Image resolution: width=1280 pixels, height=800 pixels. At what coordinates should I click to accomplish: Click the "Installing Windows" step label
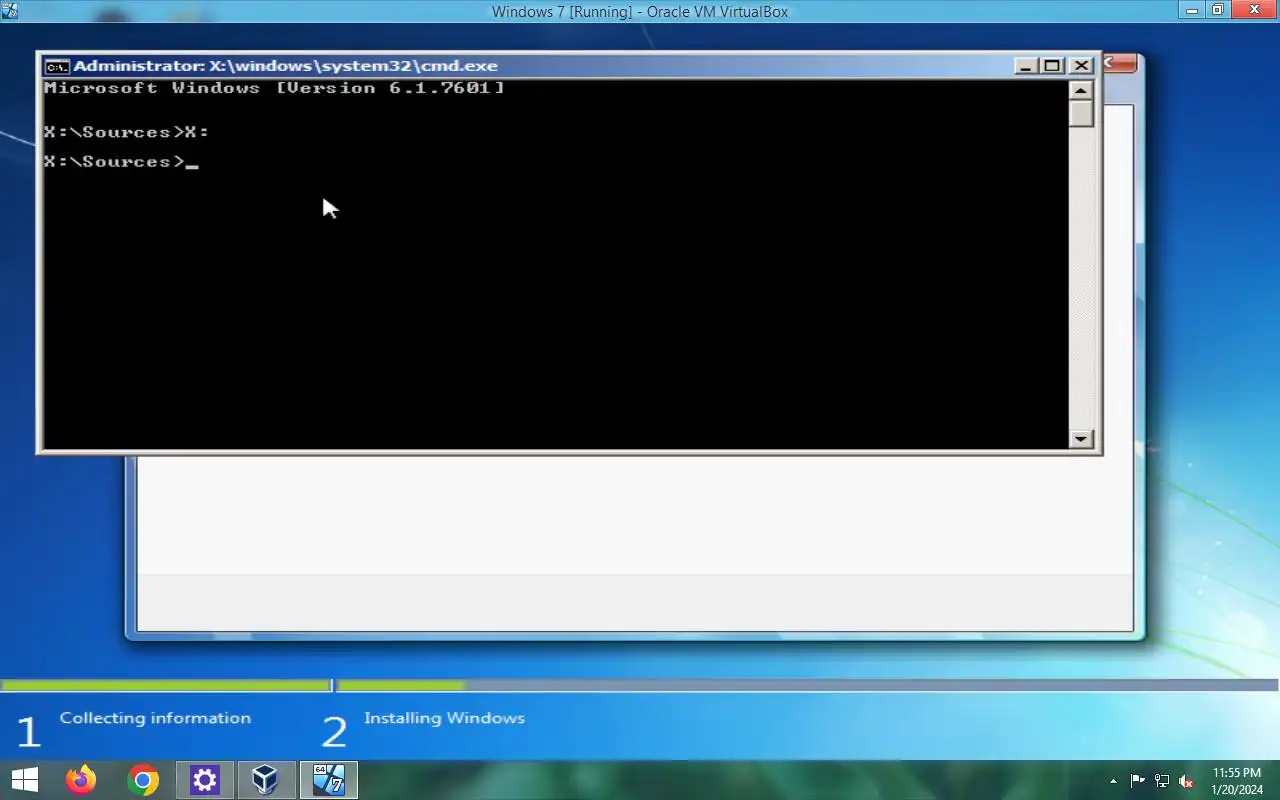(x=444, y=718)
